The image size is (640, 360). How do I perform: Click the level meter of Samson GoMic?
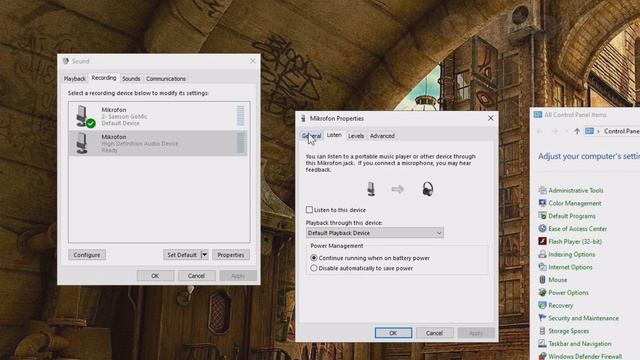240,116
